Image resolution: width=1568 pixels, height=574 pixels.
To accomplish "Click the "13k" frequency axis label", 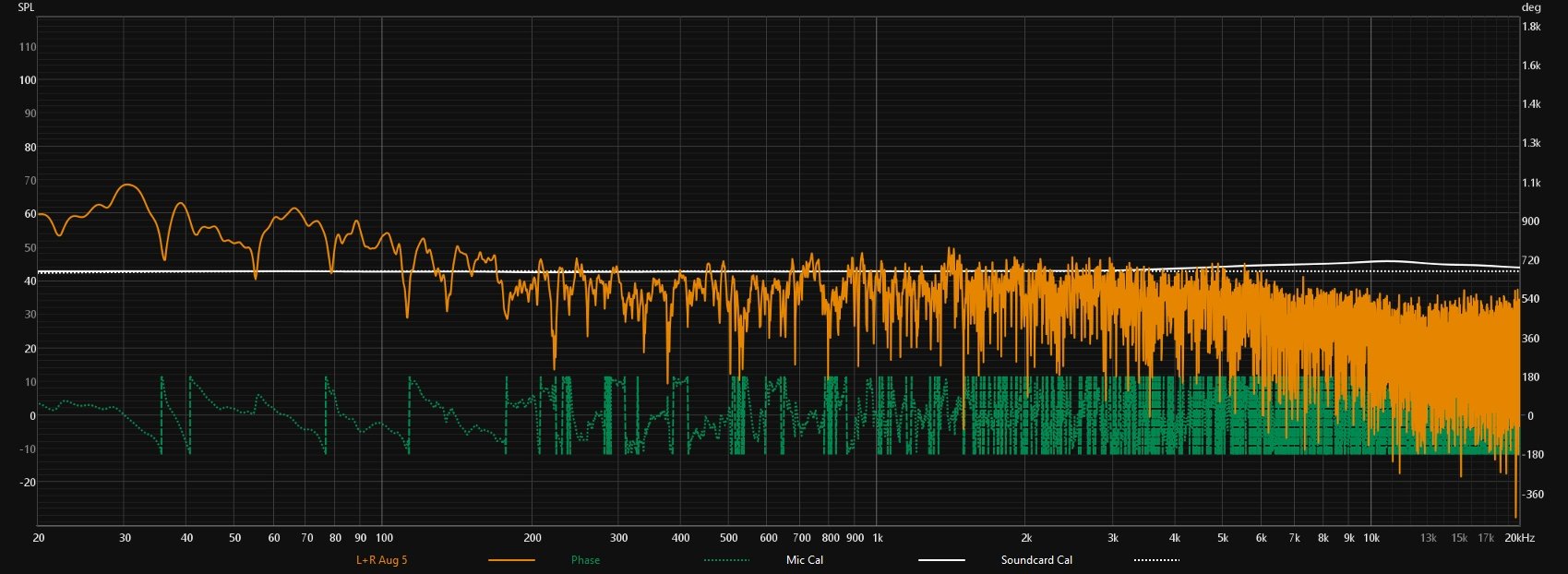I will (x=1429, y=538).
